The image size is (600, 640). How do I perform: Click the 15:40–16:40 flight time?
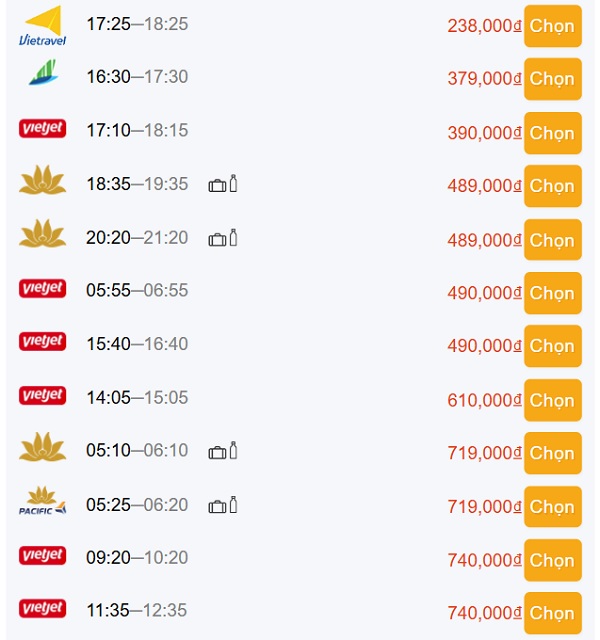pyautogui.click(x=137, y=344)
